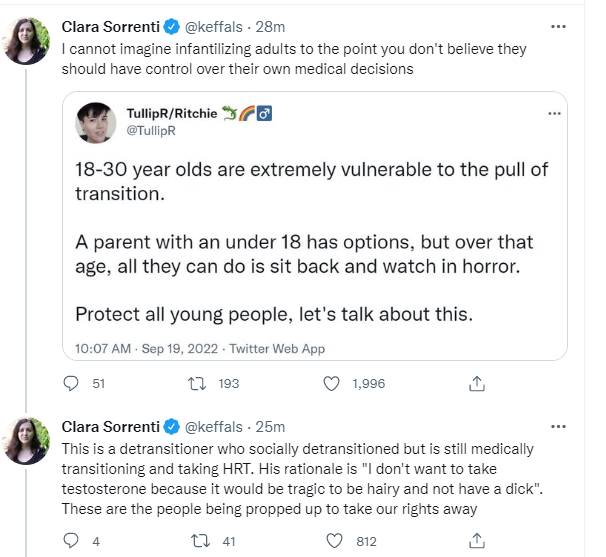Retweet the tweet showing 41 retweets

(197, 541)
